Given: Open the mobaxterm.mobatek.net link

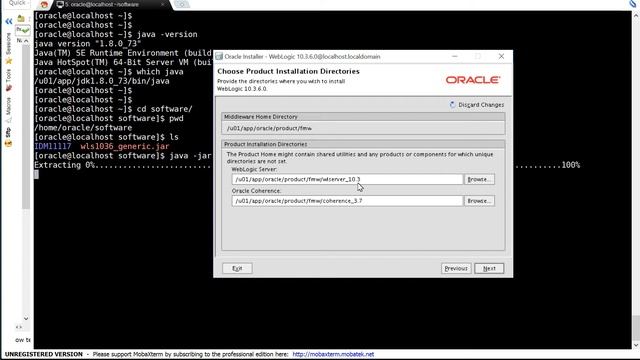Looking at the screenshot, I should click(x=333, y=354).
